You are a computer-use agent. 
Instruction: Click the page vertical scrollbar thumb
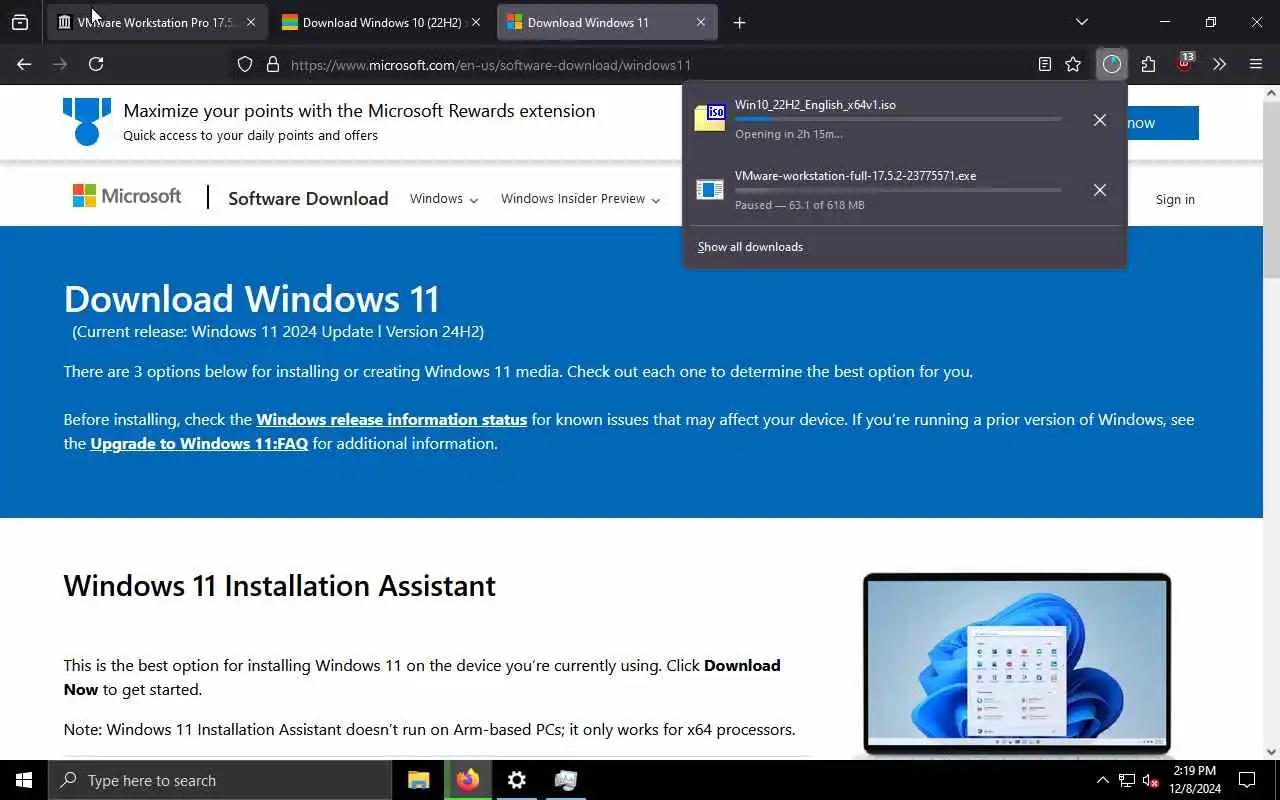1272,190
